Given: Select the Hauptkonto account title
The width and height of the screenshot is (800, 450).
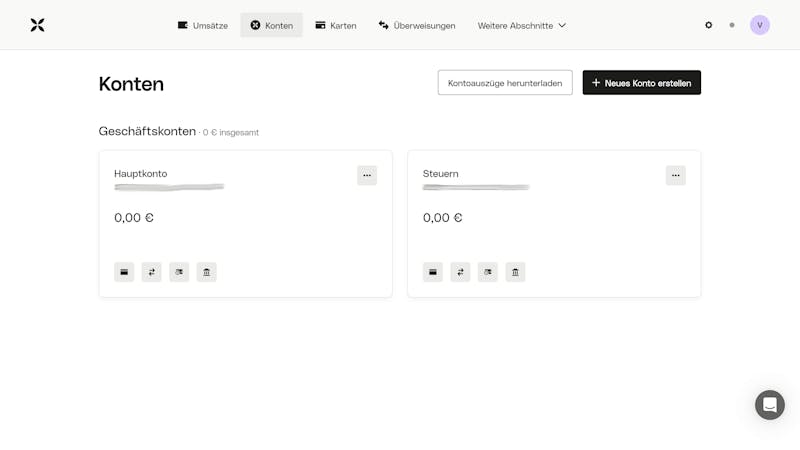Looking at the screenshot, I should [x=141, y=173].
